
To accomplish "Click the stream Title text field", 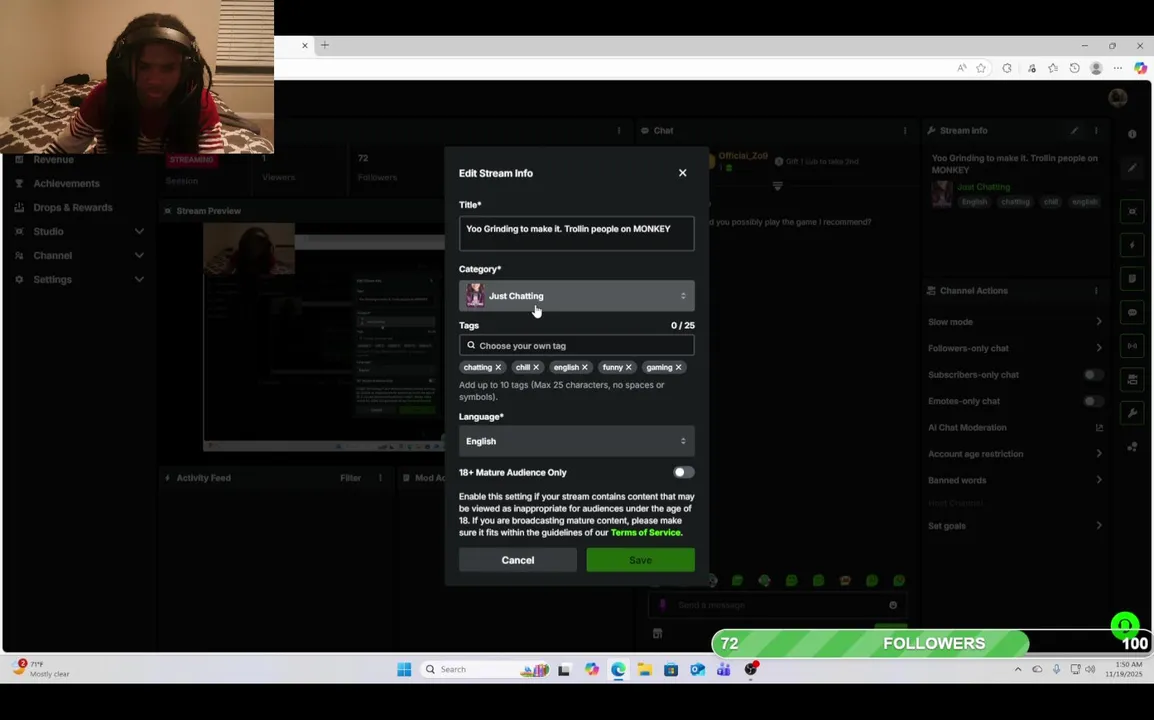I will [x=576, y=233].
